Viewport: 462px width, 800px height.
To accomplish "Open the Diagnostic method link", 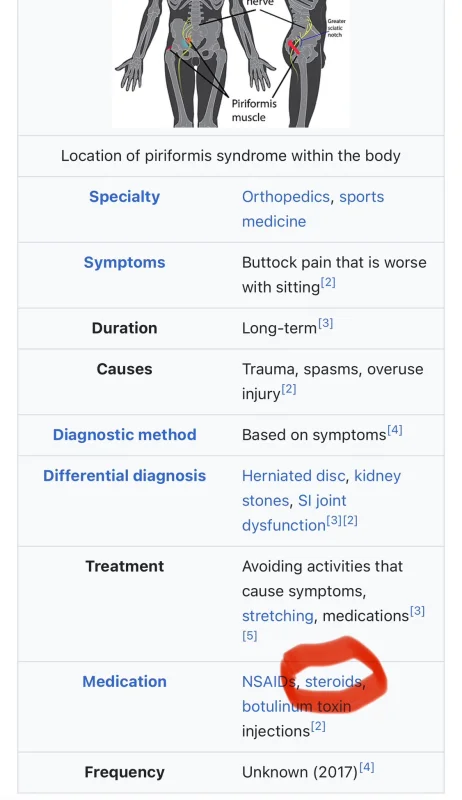I will (124, 435).
